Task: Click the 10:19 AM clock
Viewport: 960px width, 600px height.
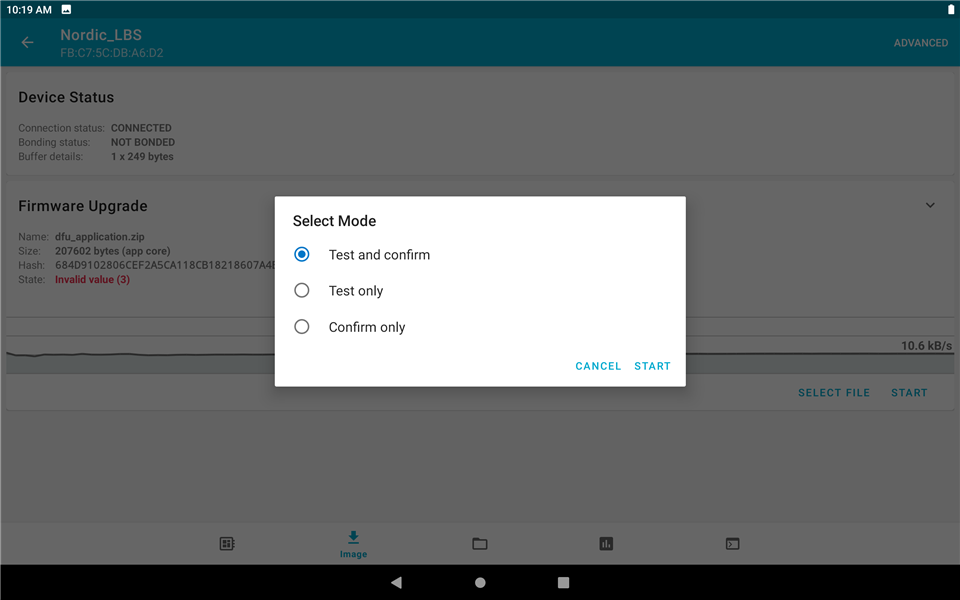Action: (x=29, y=10)
